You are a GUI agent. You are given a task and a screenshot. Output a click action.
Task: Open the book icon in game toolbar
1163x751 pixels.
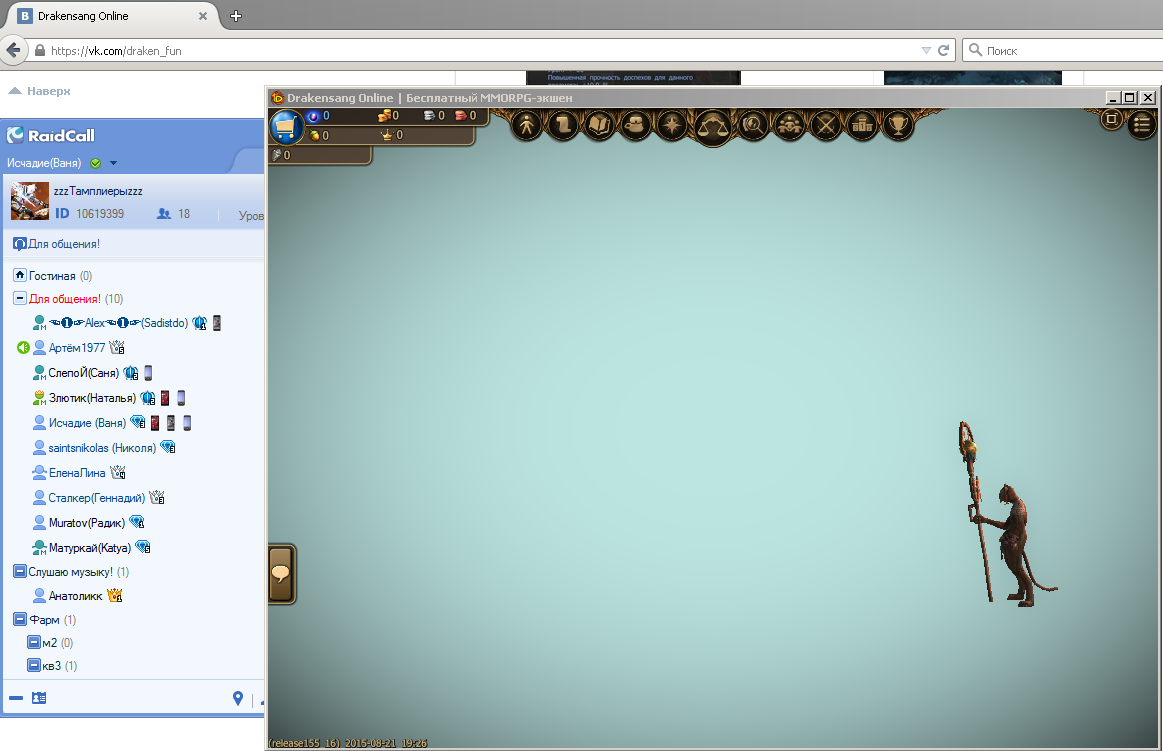tap(599, 125)
